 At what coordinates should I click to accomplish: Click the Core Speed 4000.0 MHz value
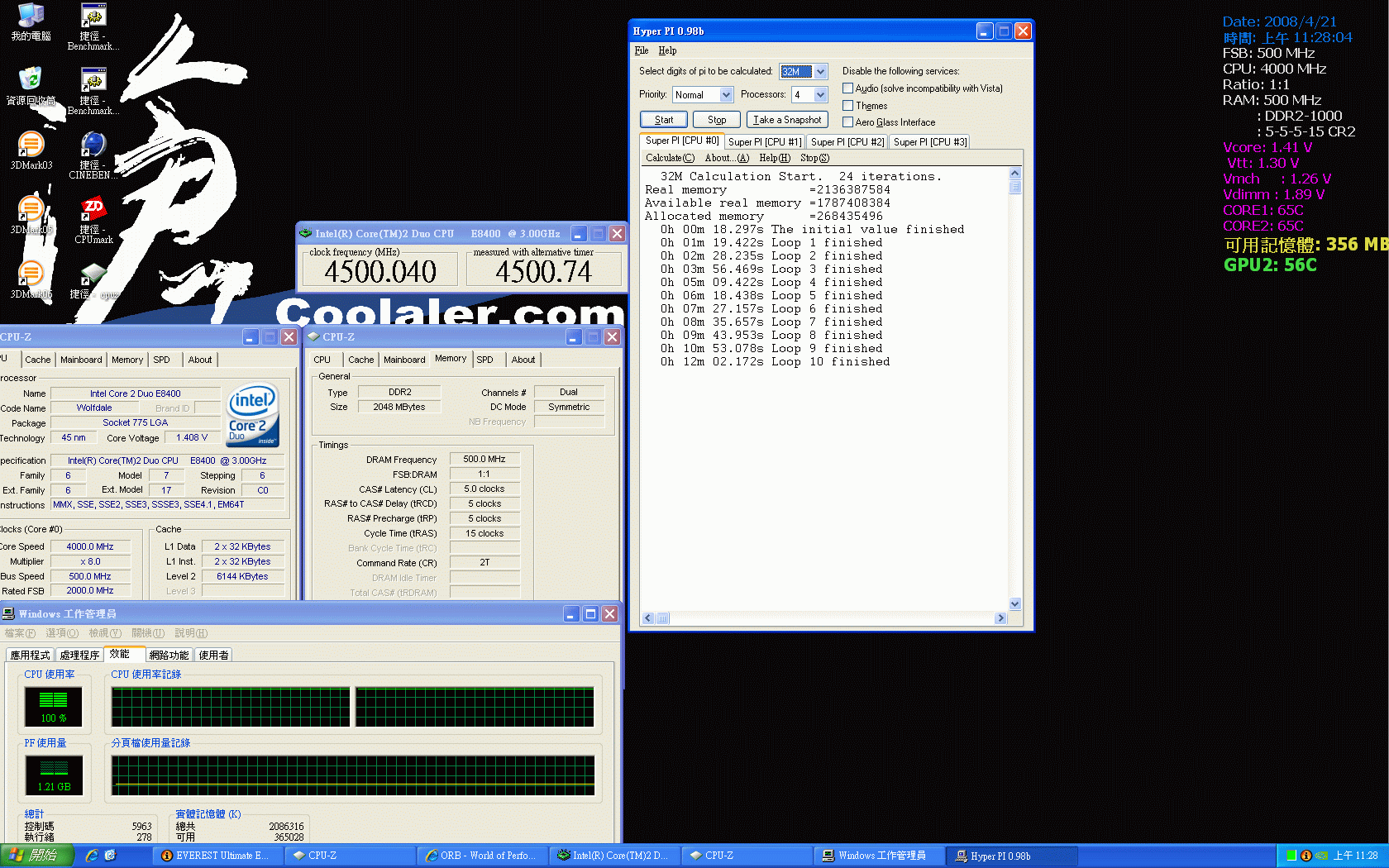click(90, 546)
